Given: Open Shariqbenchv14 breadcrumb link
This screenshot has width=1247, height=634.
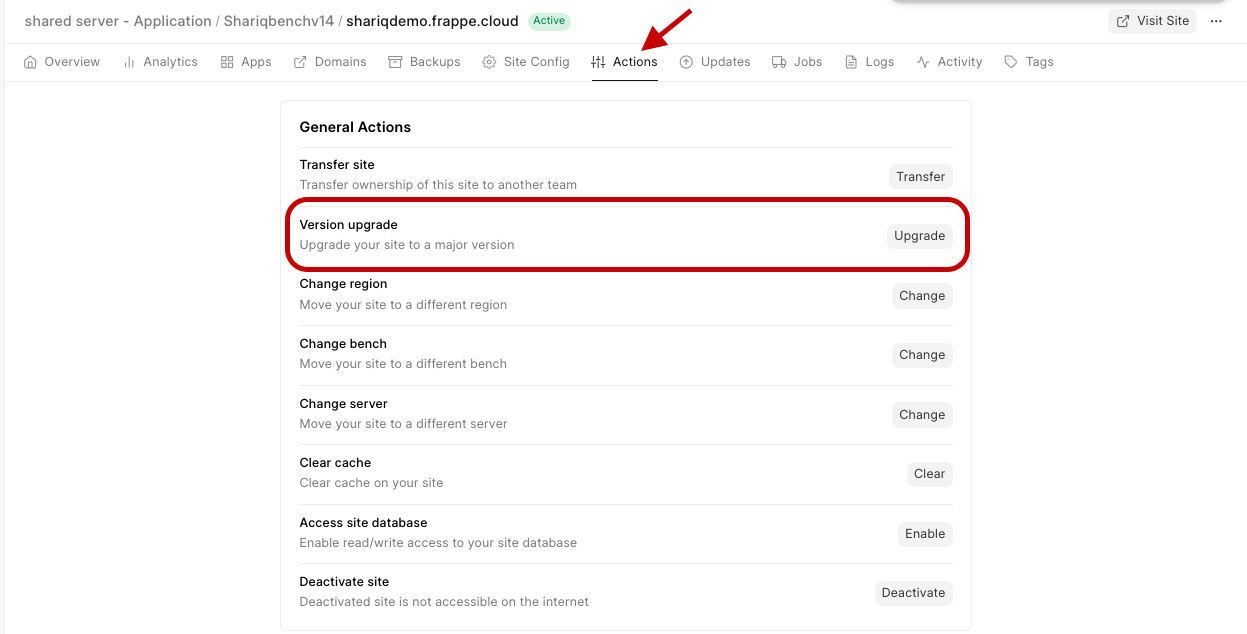Looking at the screenshot, I should [x=278, y=21].
